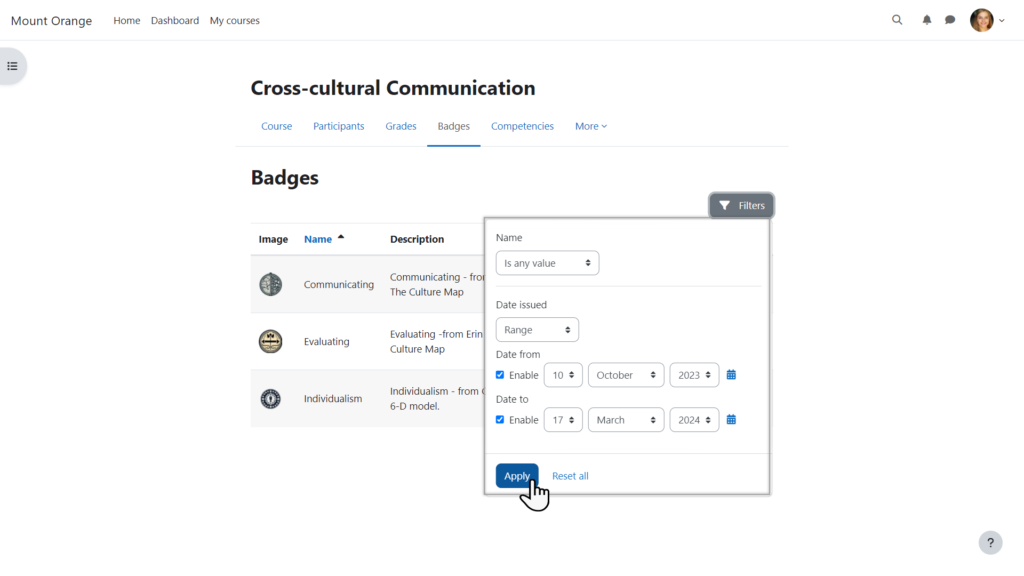This screenshot has height=576, width=1024.
Task: Click the Communicating badge image
Action: (270, 284)
